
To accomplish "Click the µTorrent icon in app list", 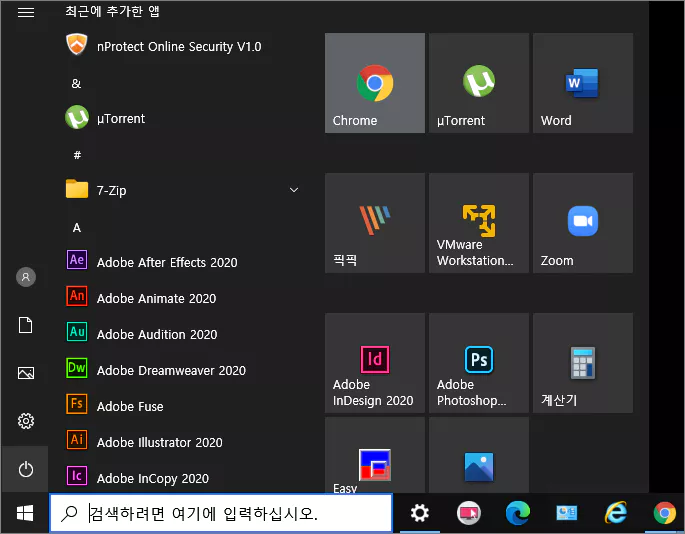I will pos(77,117).
